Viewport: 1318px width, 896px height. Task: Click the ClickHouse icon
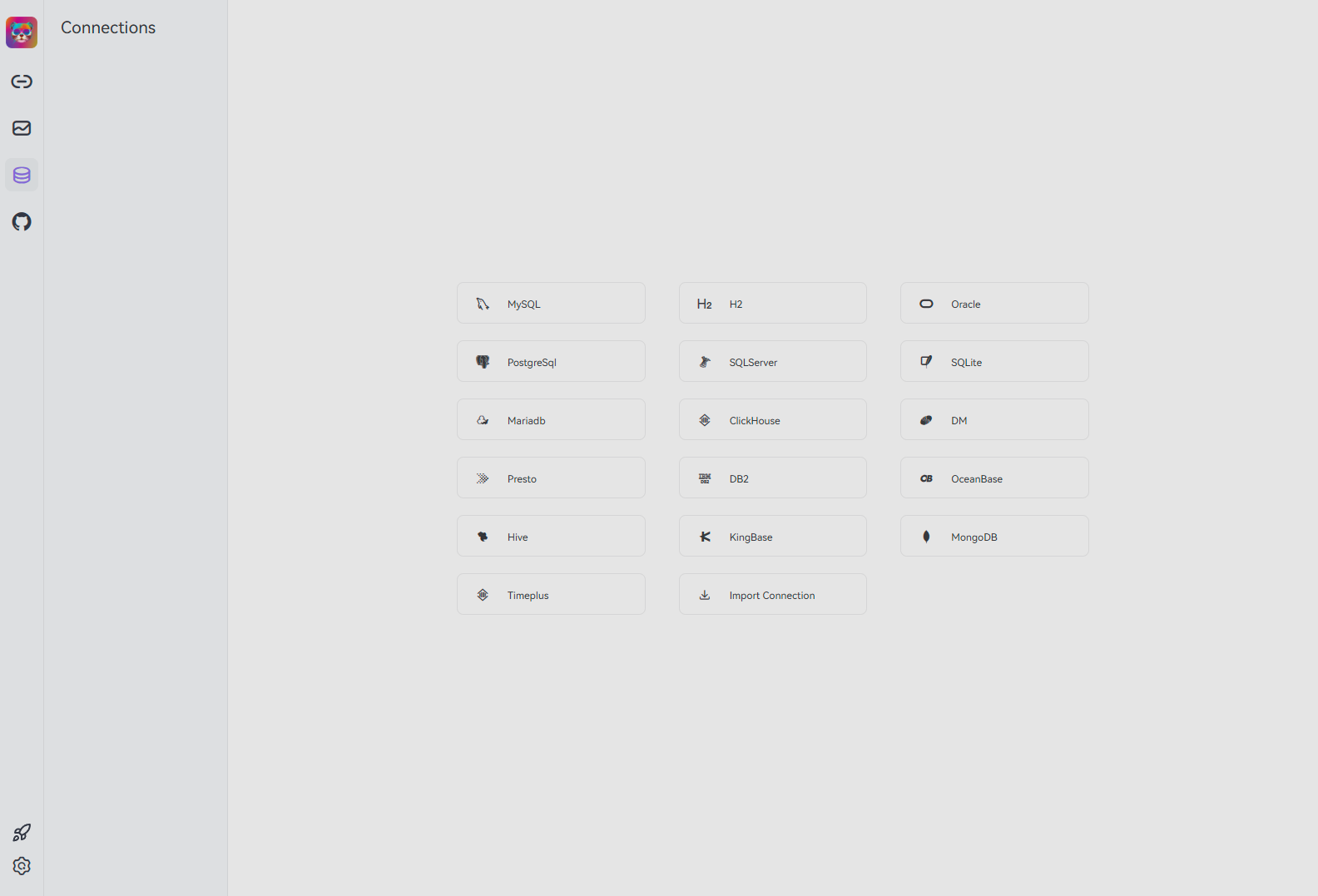pyautogui.click(x=705, y=420)
